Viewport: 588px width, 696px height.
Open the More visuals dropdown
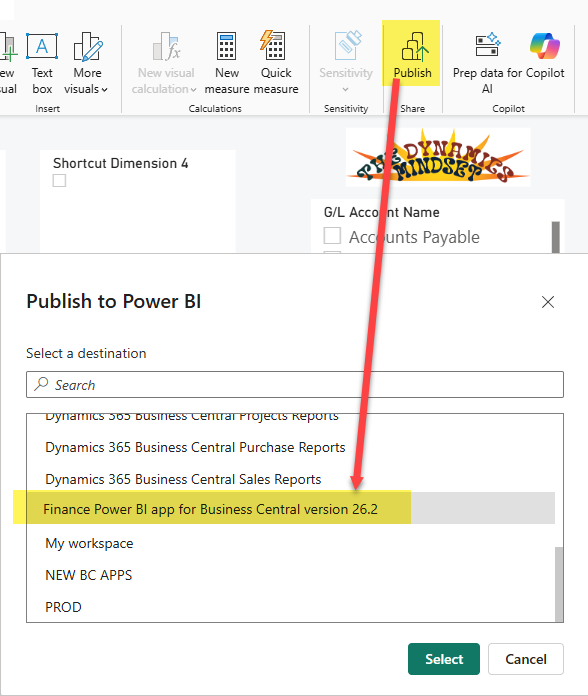[x=87, y=63]
